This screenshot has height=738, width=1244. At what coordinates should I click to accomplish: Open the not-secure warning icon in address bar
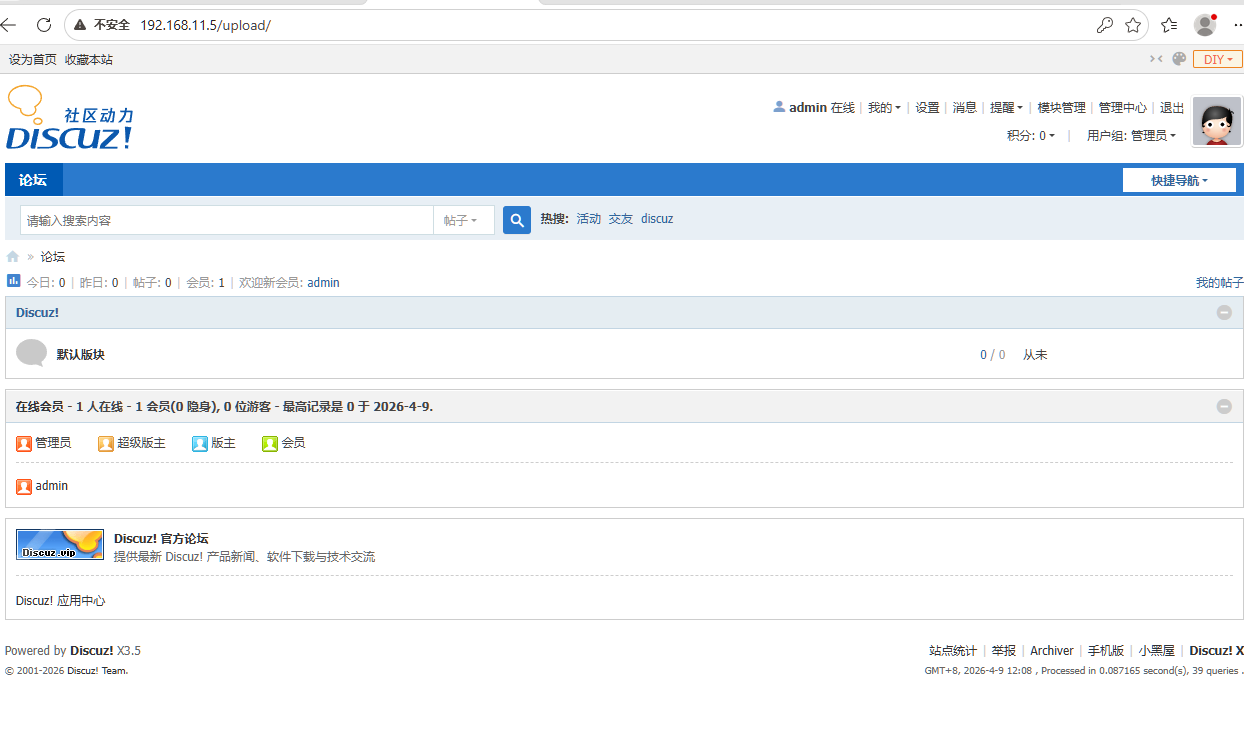pos(80,25)
